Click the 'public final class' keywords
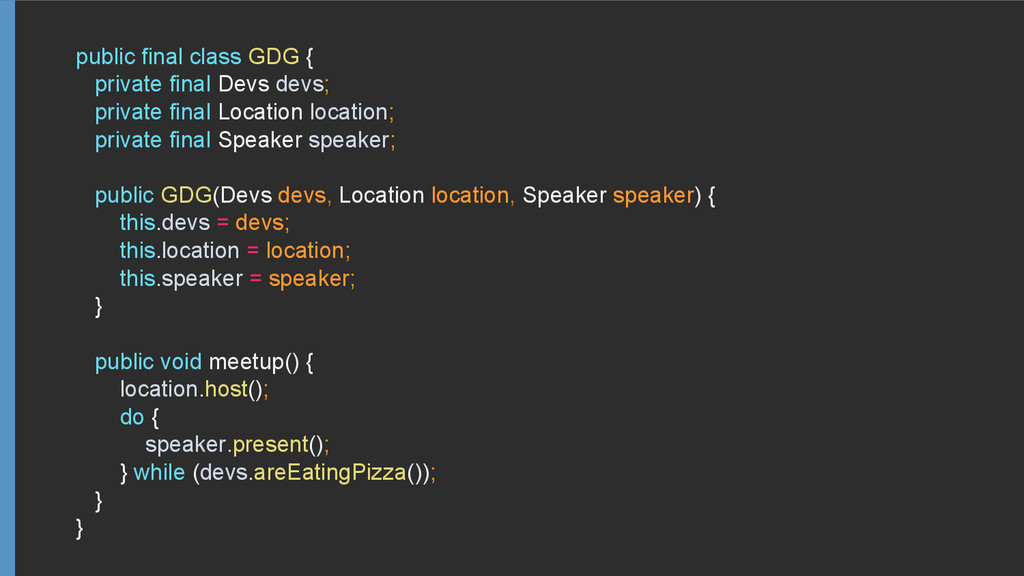The height and width of the screenshot is (576, 1024). pos(159,57)
